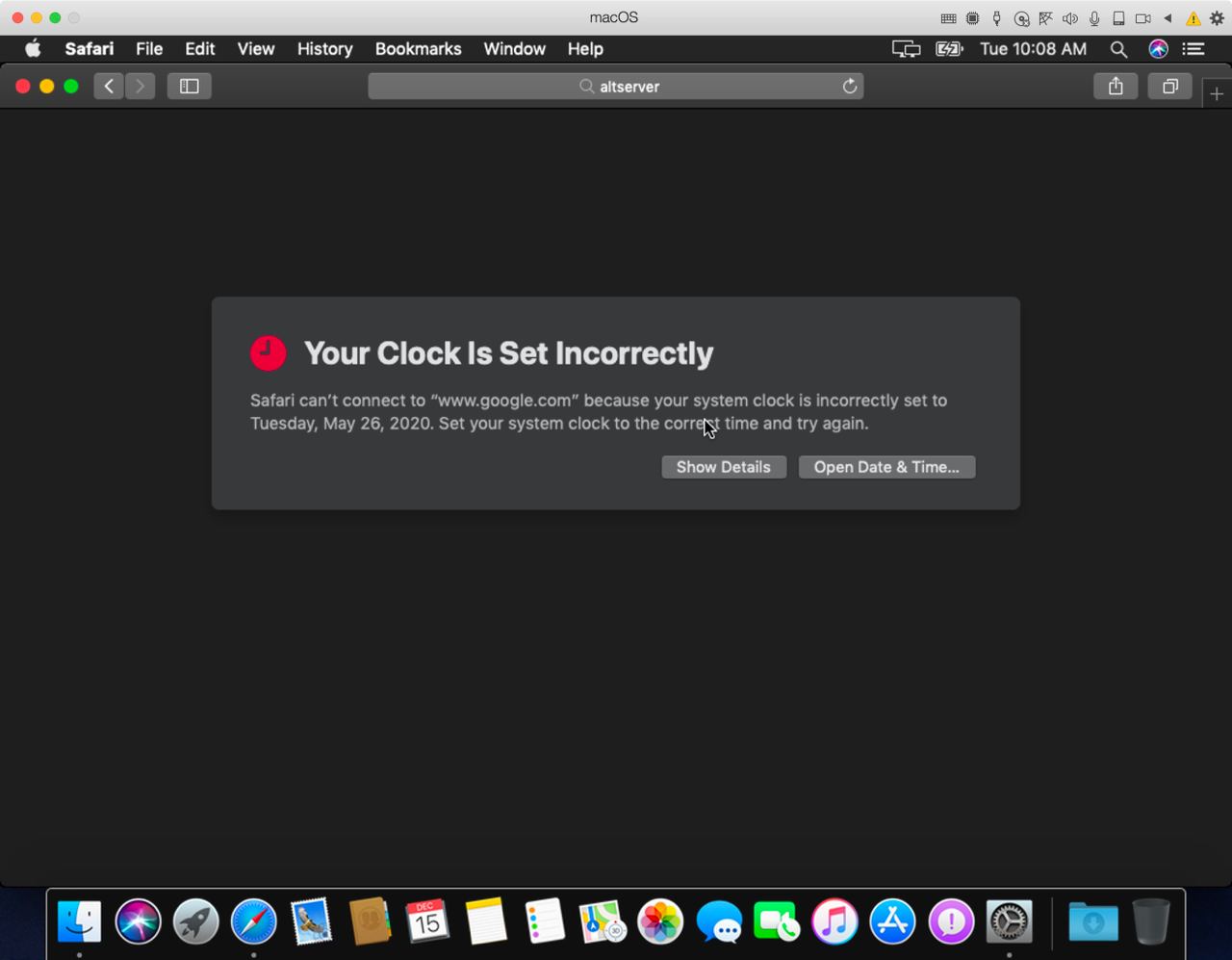Click Safari's forward arrow button
This screenshot has height=960, width=1232.
[x=141, y=87]
